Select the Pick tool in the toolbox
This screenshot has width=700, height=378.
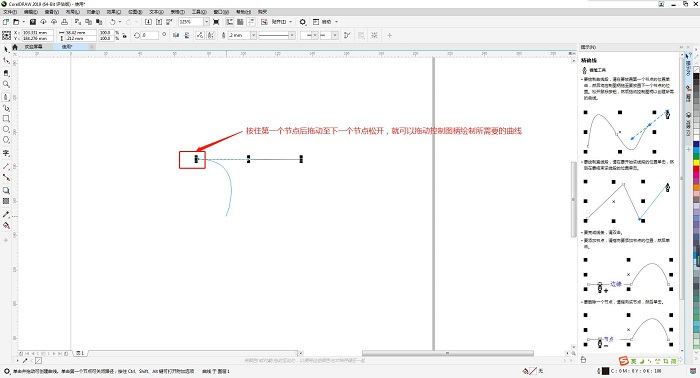click(x=6, y=49)
